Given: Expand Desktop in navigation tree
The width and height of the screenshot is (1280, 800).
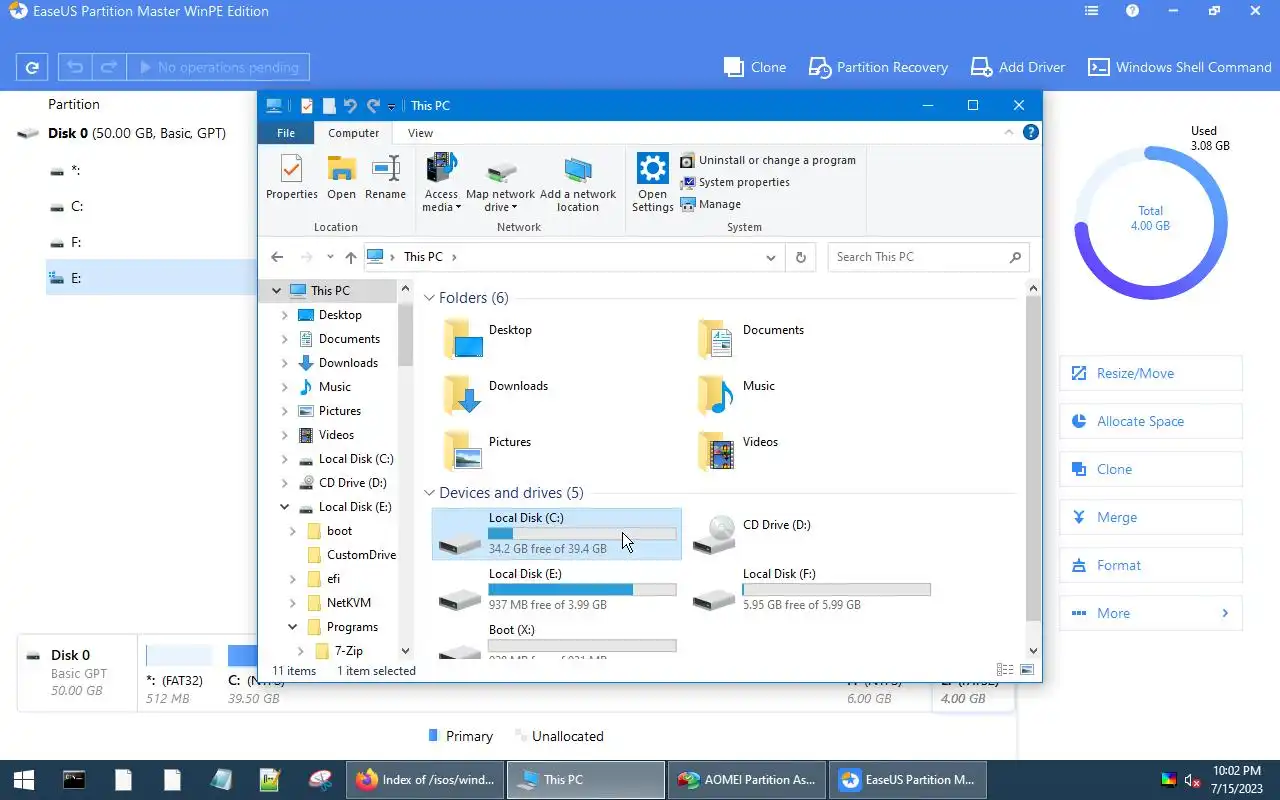Looking at the screenshot, I should pos(284,315).
